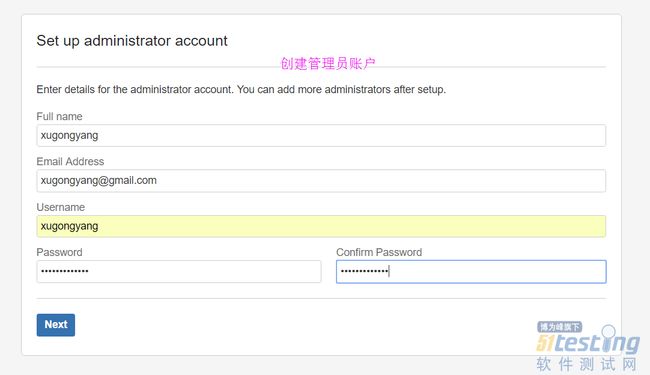650x375 pixels.
Task: Click the divider line above the Next button
Action: (321, 298)
